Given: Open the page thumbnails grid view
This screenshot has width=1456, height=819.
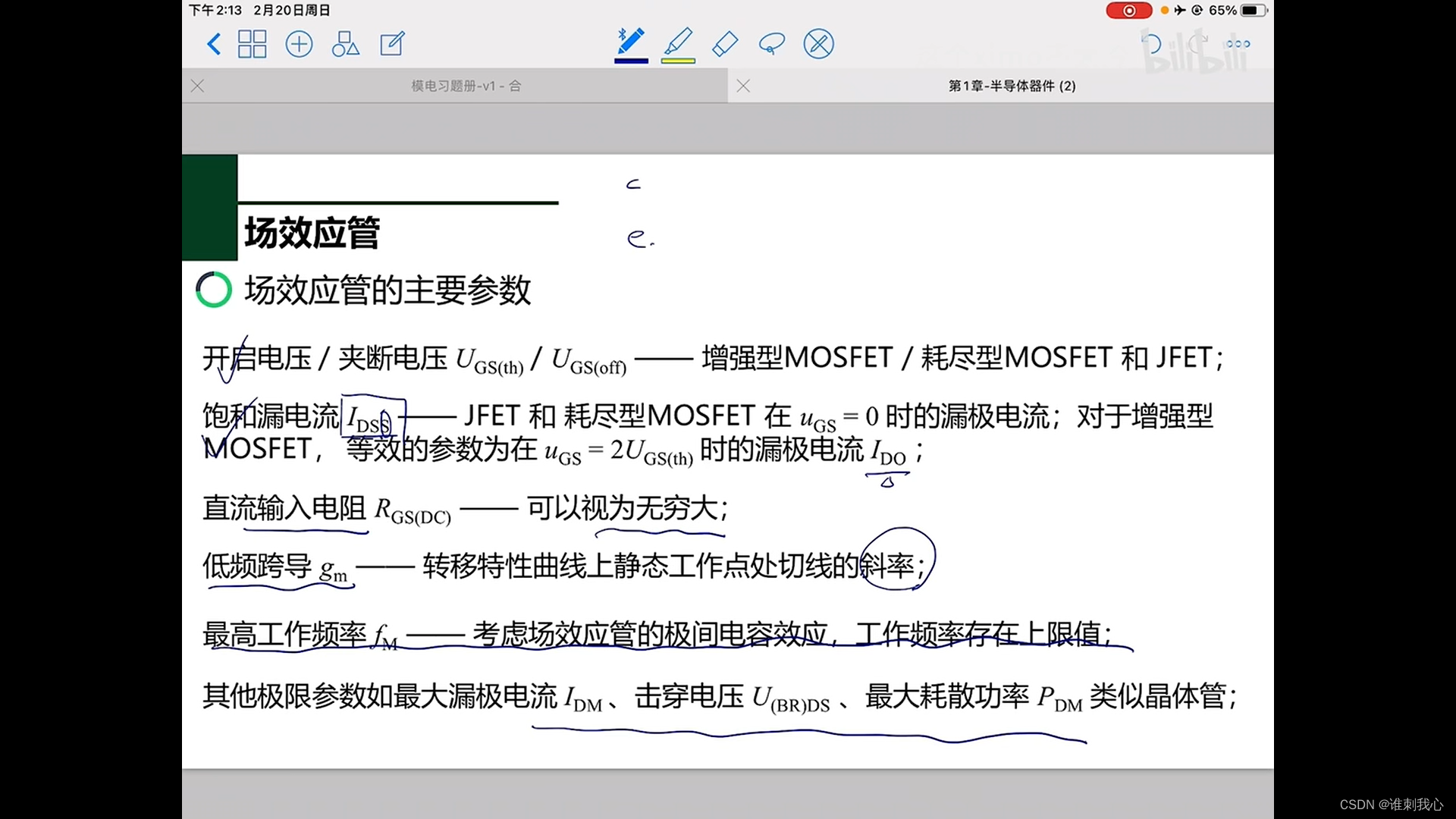Looking at the screenshot, I should [252, 44].
